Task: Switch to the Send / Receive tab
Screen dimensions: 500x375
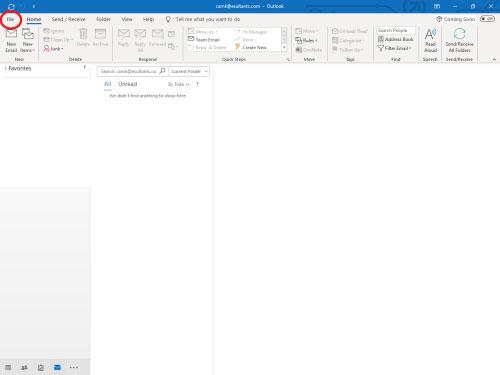Action: pos(68,19)
